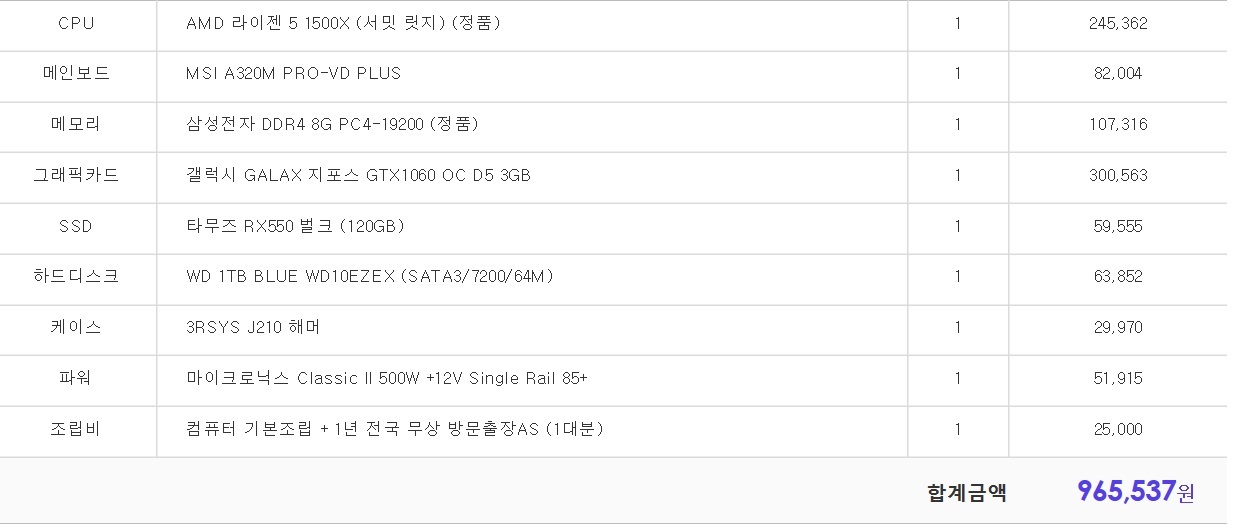Click the 컴퓨터 기본조립 assembly service entry
Screen dimensions: 1238x524
click(394, 429)
